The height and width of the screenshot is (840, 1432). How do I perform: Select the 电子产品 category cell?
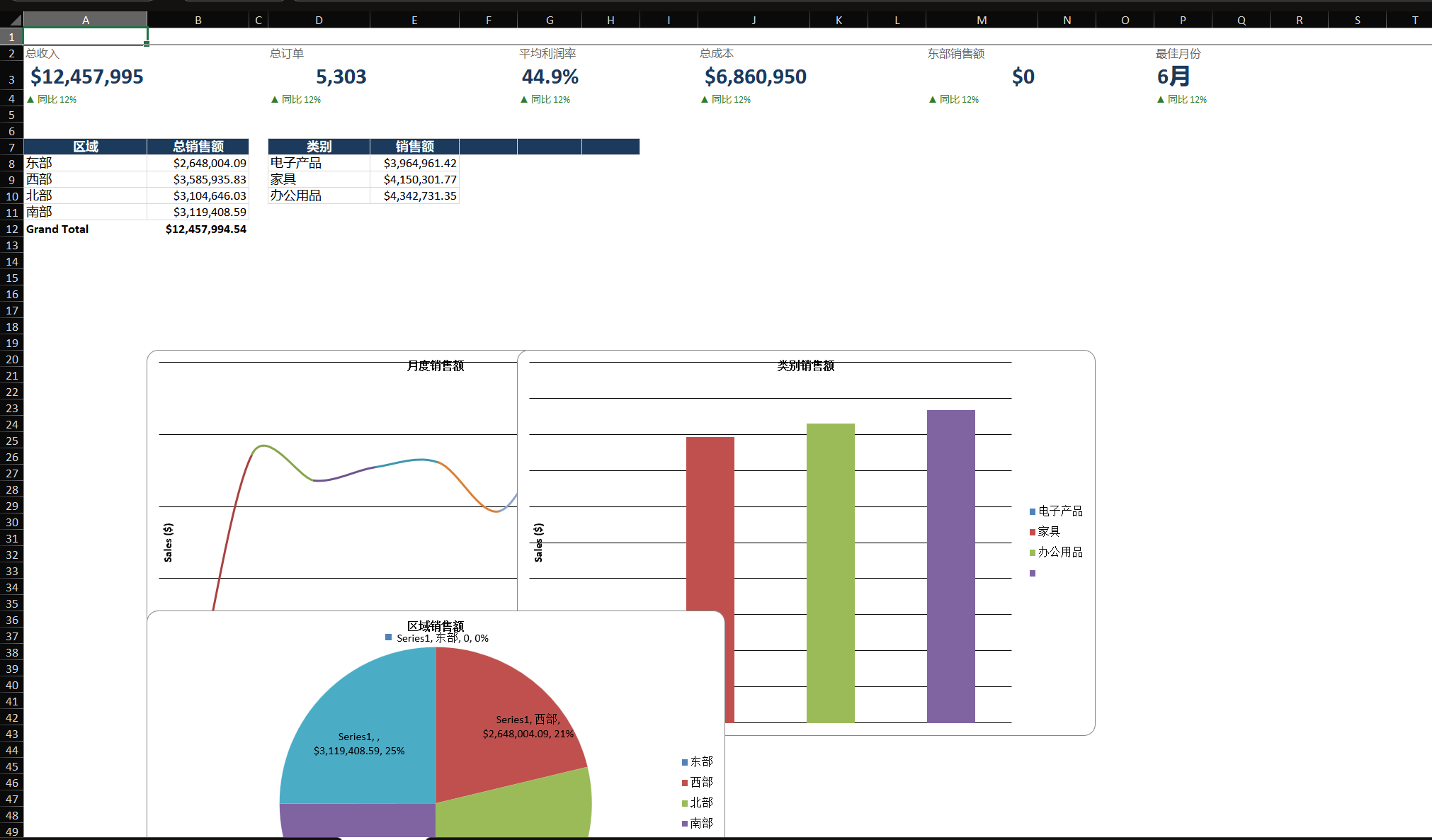[x=319, y=163]
